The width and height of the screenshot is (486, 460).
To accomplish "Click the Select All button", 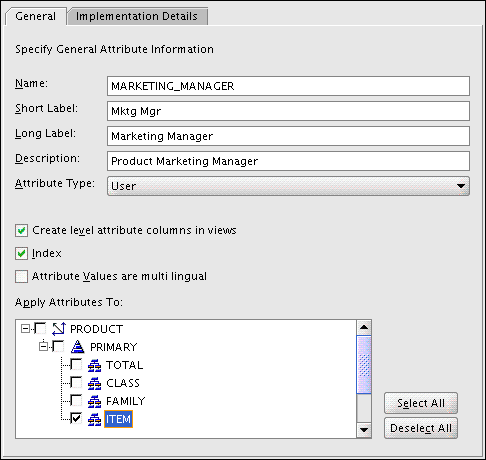I will tap(421, 403).
